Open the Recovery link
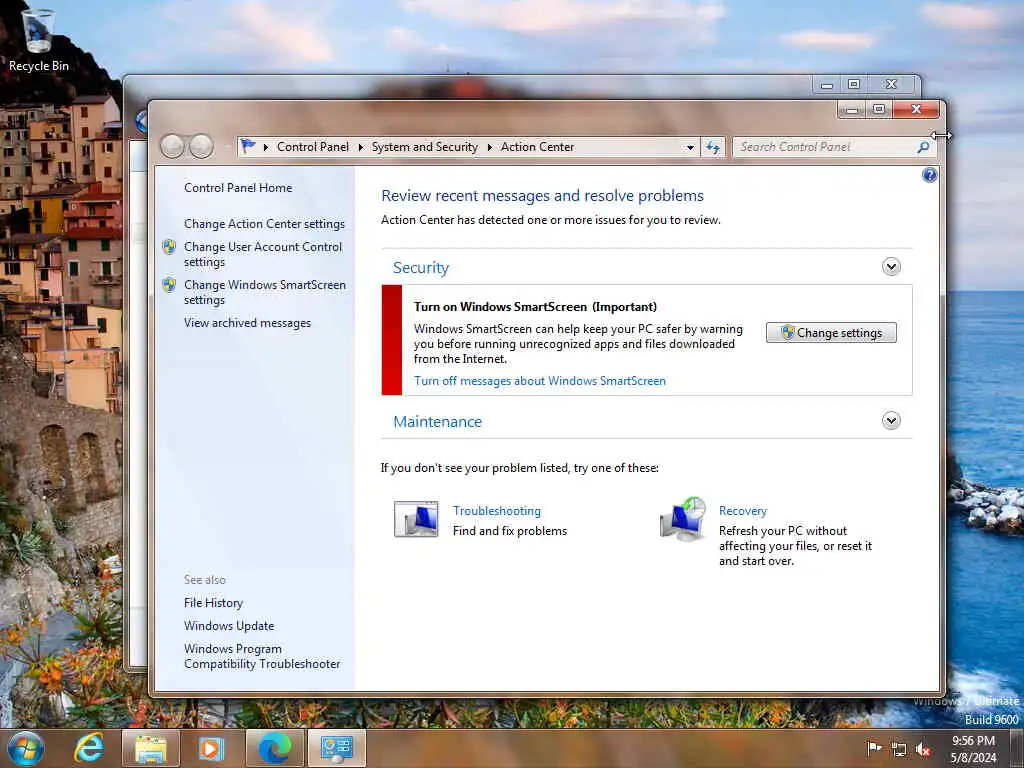The height and width of the screenshot is (768, 1024). 743,511
